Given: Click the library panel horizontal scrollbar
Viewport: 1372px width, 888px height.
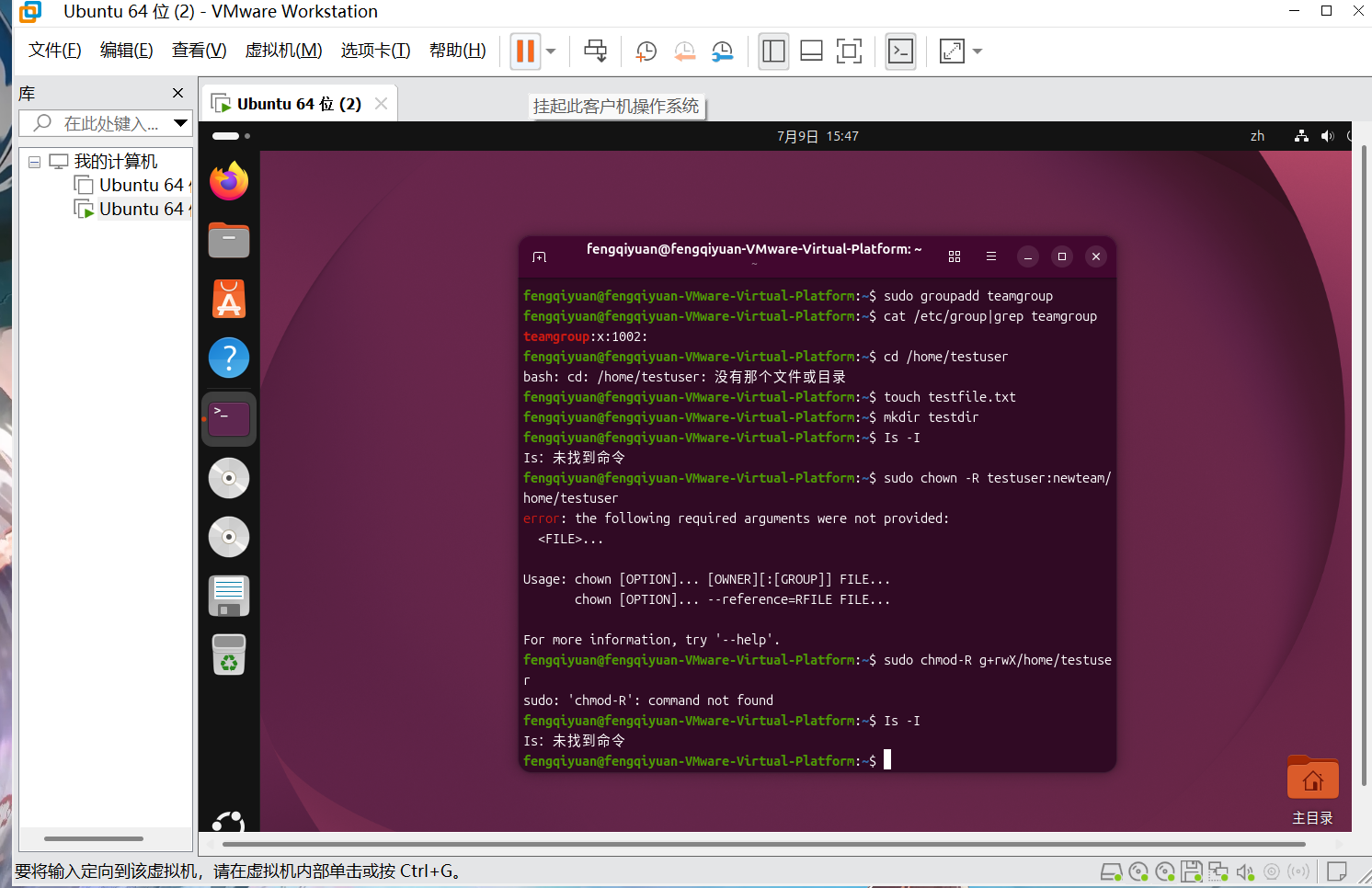Looking at the screenshot, I should [94, 838].
